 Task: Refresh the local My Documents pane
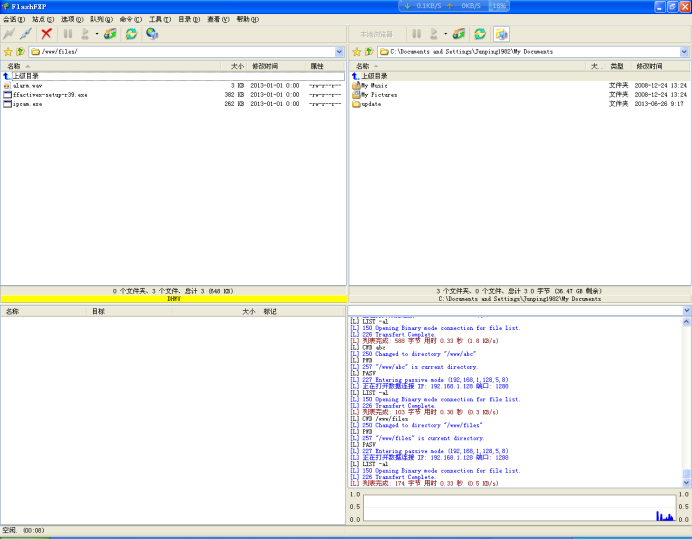[x=480, y=34]
